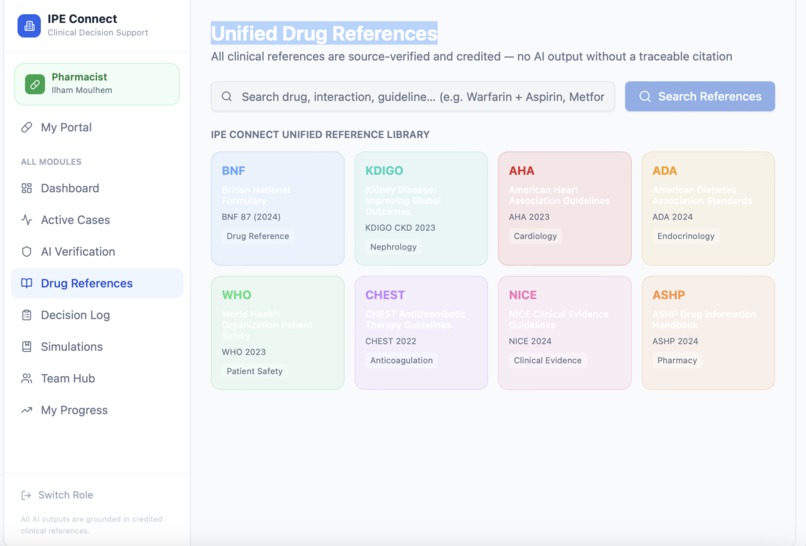Click the Search References button
Screen dimensions: 806x546
(x=700, y=96)
